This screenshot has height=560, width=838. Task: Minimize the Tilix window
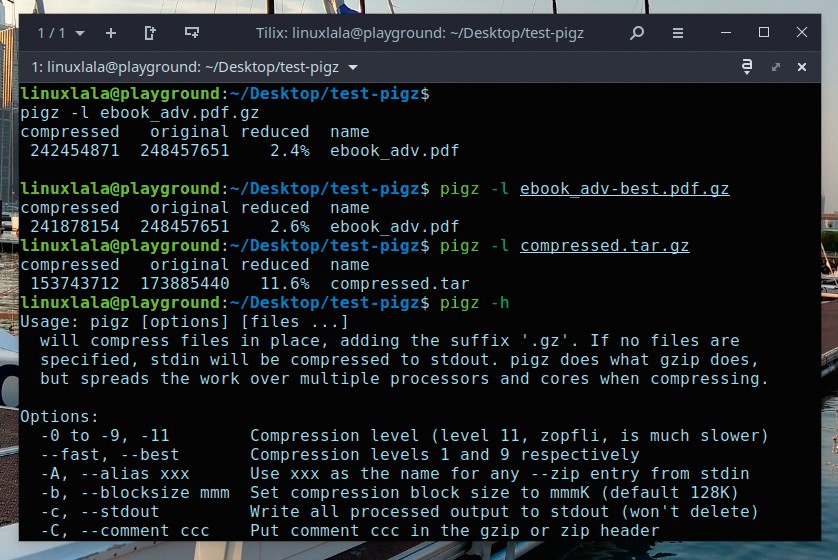726,33
